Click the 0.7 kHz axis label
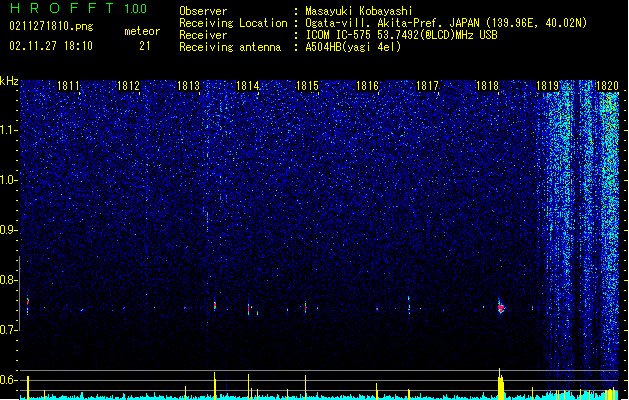Viewport: 629px width, 400px height. (8, 330)
